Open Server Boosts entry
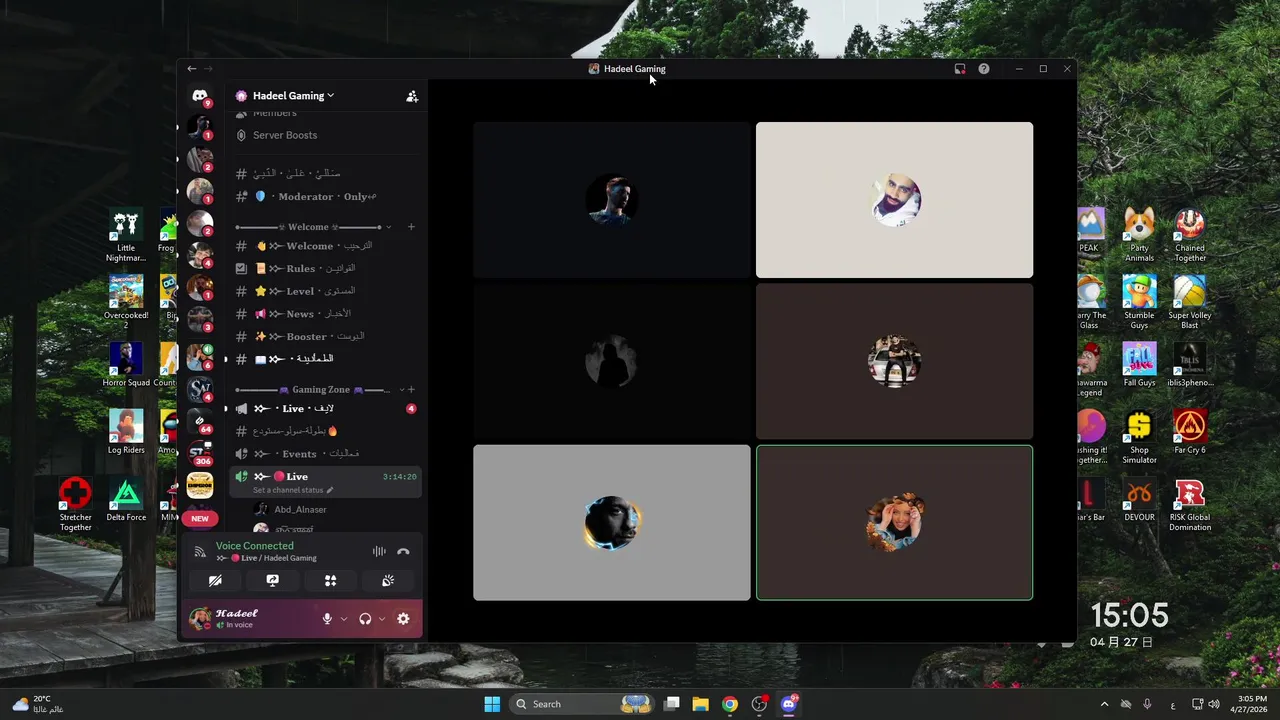The image size is (1280, 720). (x=325, y=135)
